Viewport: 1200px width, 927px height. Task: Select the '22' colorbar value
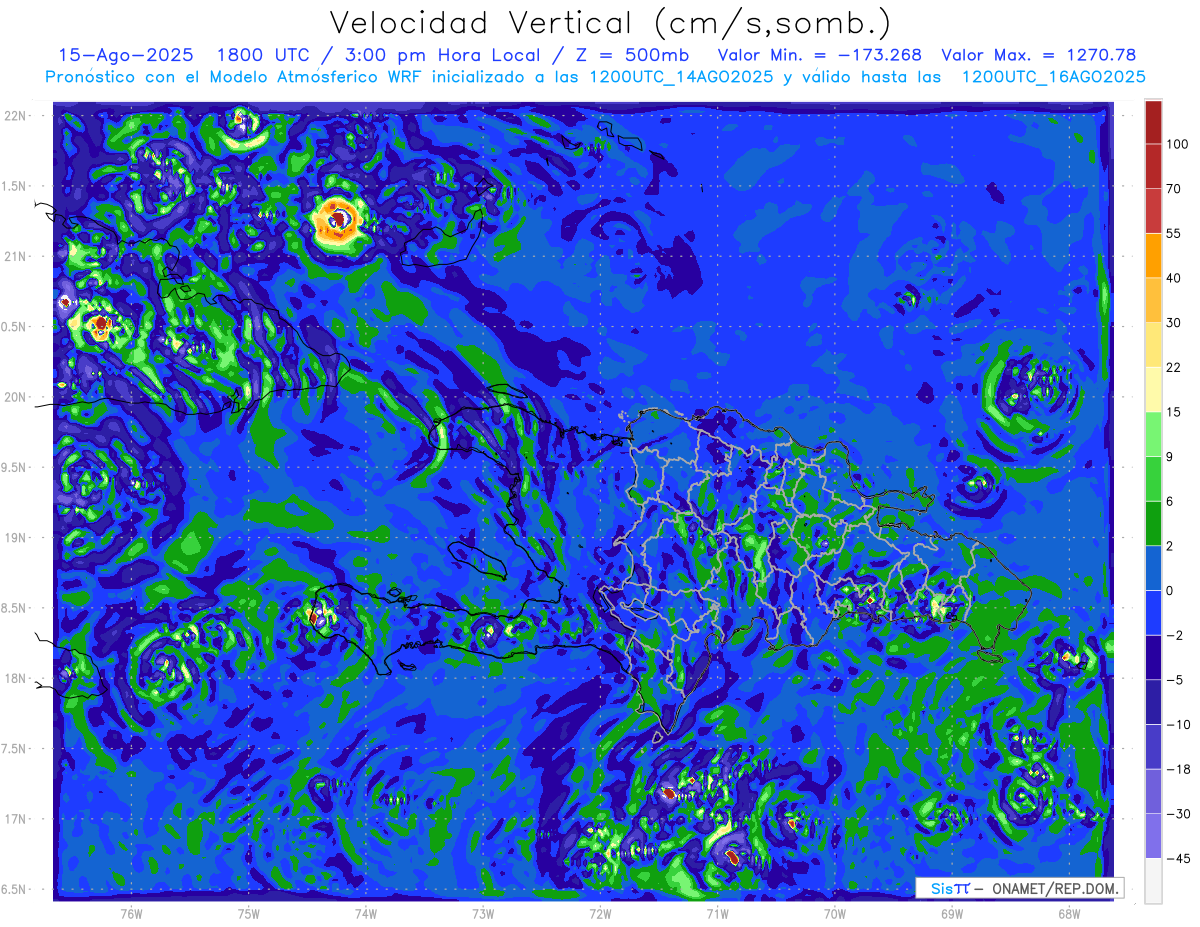pyautogui.click(x=1175, y=367)
